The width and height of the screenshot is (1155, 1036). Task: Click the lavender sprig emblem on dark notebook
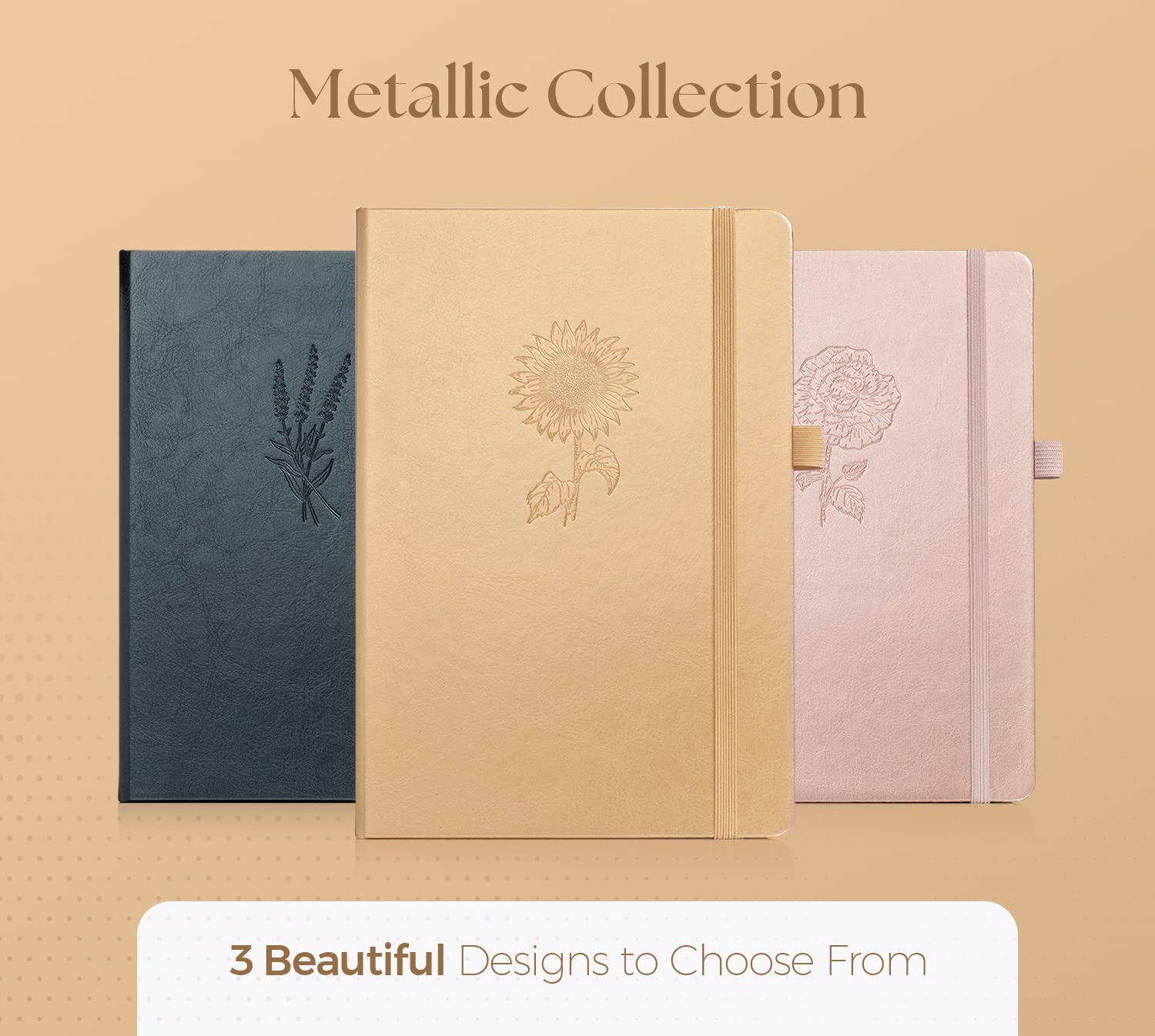308,433
